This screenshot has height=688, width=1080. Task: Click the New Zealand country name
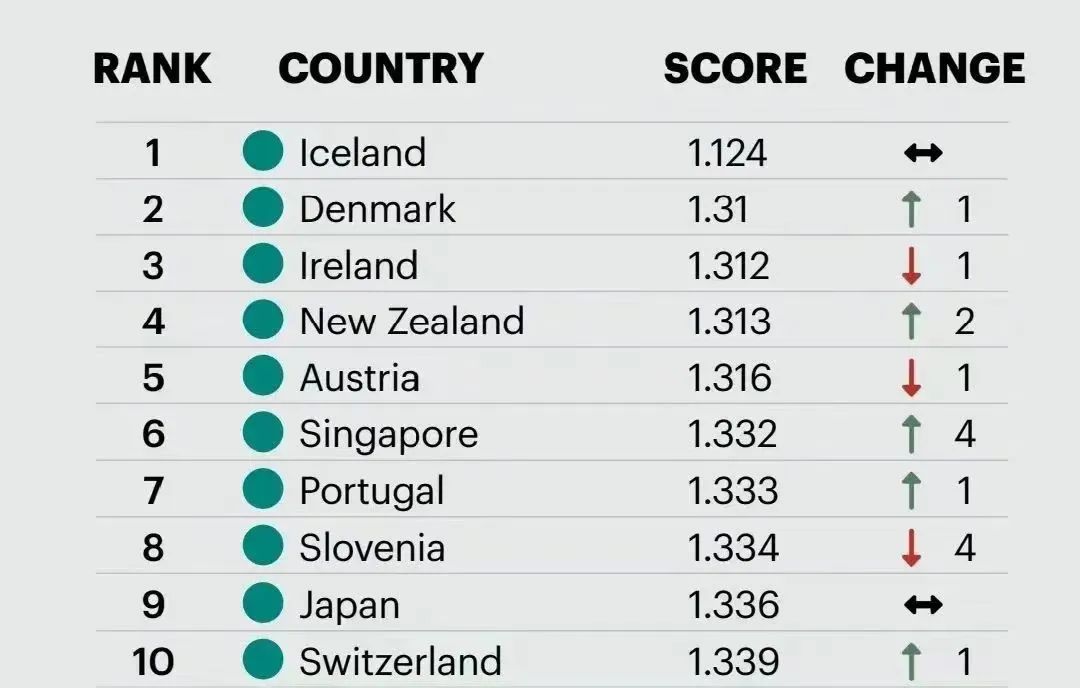point(412,321)
